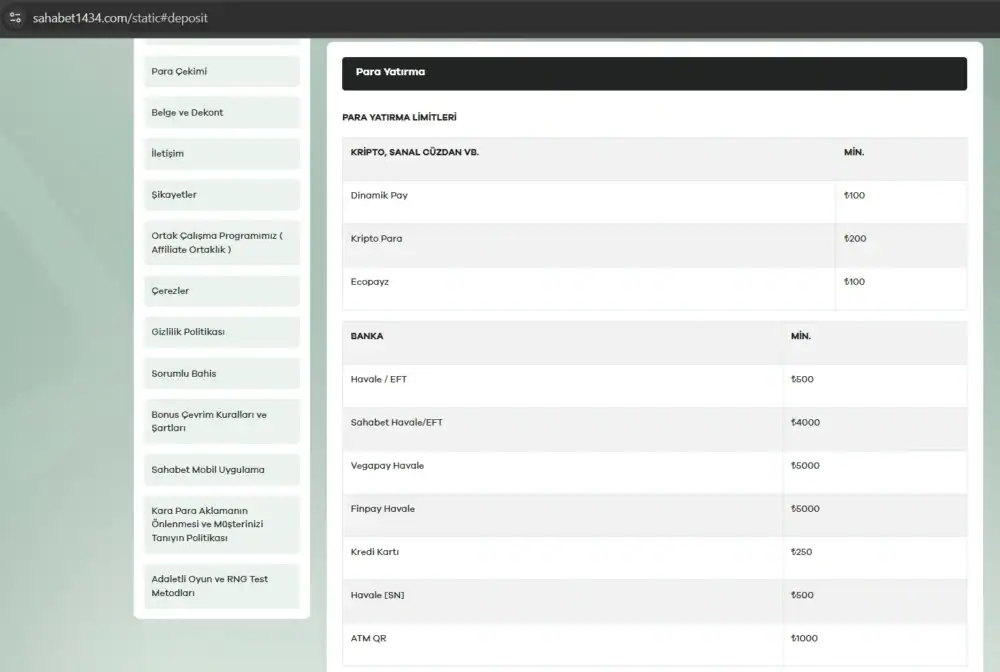Click the site permissions icon in address bar
Screen dimensions: 1000x672
[x=13, y=17]
